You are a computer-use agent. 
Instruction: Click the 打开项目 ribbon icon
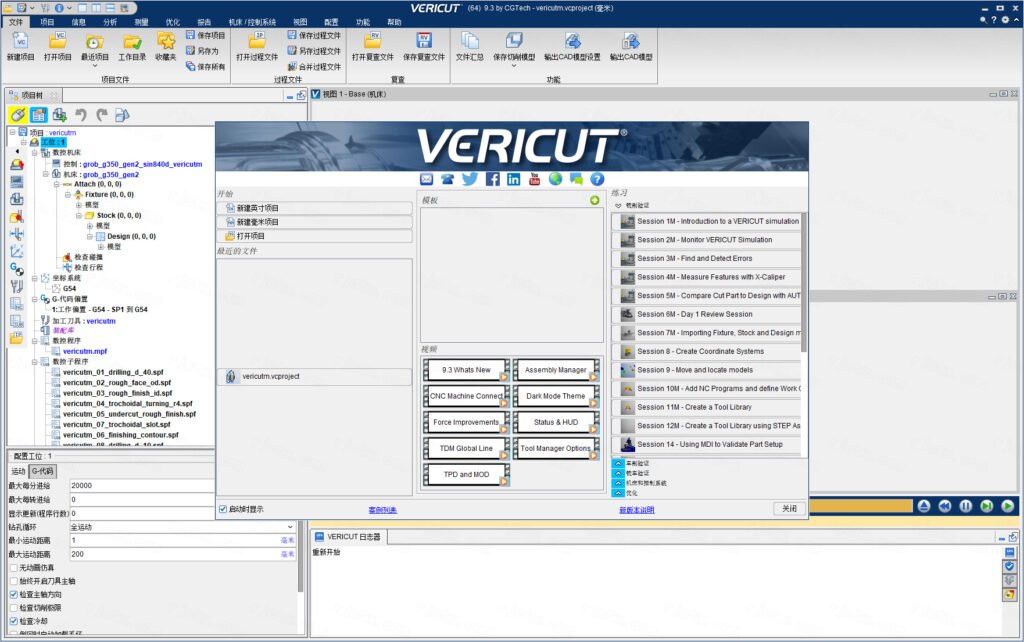(x=57, y=42)
